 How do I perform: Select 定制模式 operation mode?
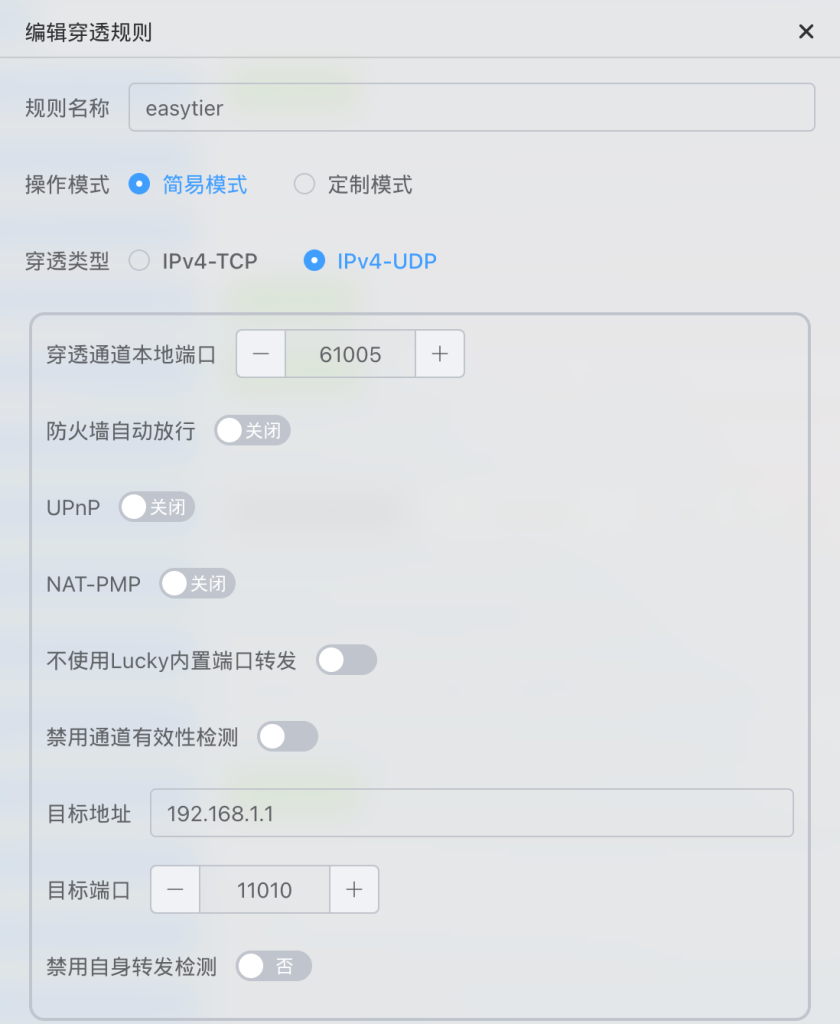tap(305, 185)
